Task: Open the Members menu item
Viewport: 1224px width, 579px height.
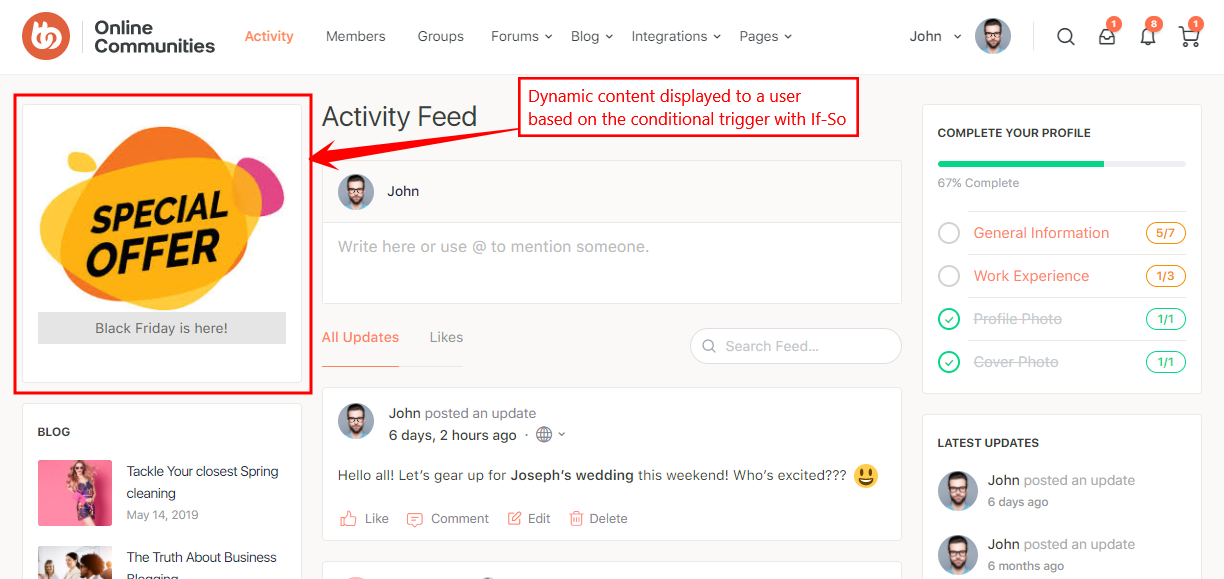Action: 355,36
